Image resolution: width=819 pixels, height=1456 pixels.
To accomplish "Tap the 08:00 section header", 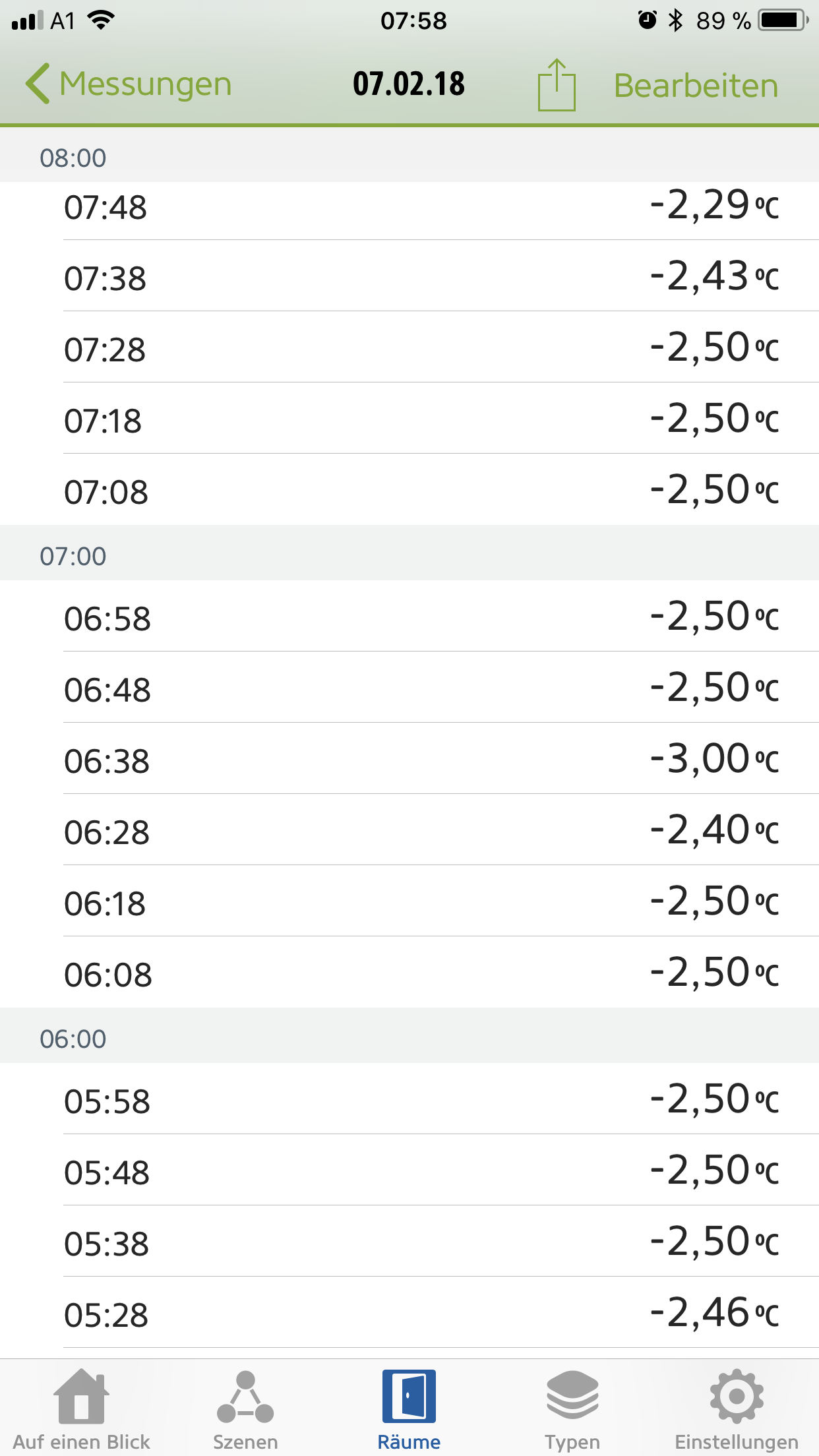I will (x=409, y=158).
